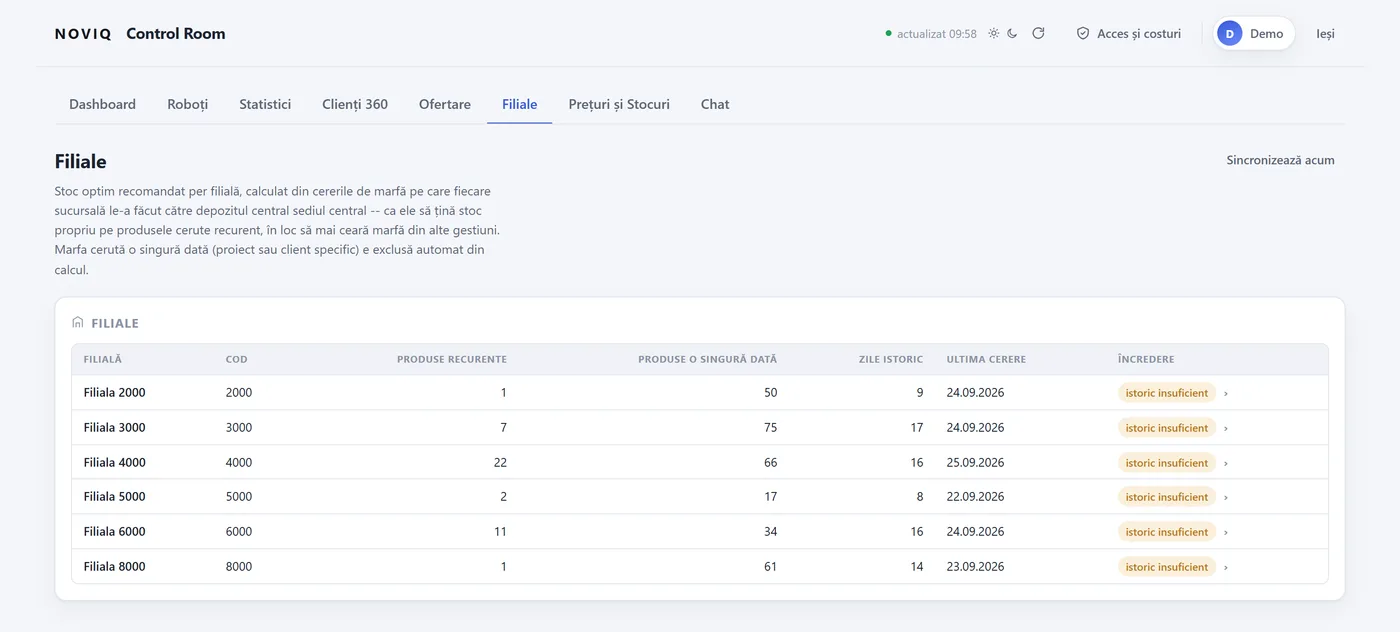Viewport: 1400px width, 632px height.
Task: Switch to dark theme moon icon
Action: pos(1012,33)
